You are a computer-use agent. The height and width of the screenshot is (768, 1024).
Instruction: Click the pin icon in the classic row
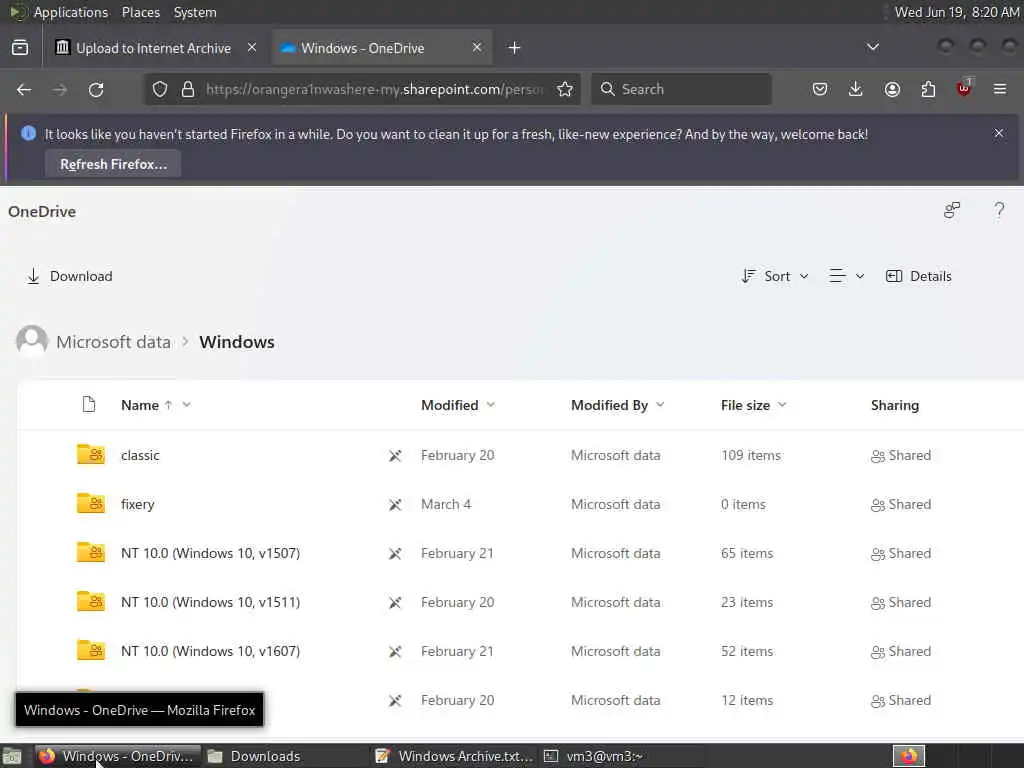pyautogui.click(x=395, y=455)
